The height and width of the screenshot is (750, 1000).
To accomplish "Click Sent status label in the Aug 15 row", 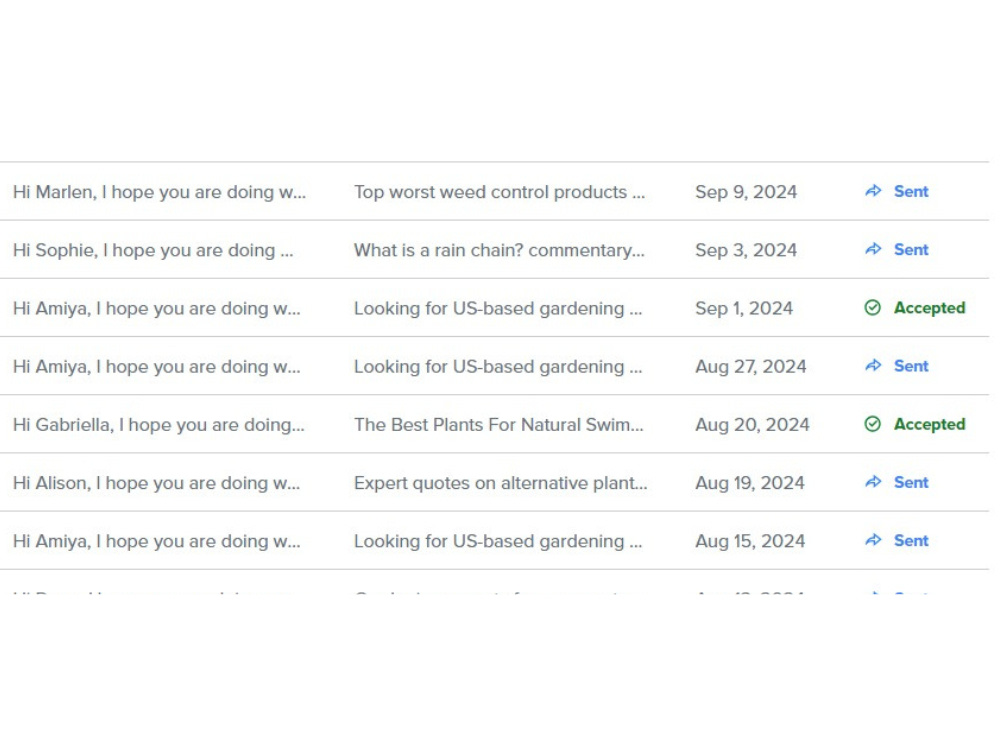I will coord(911,541).
